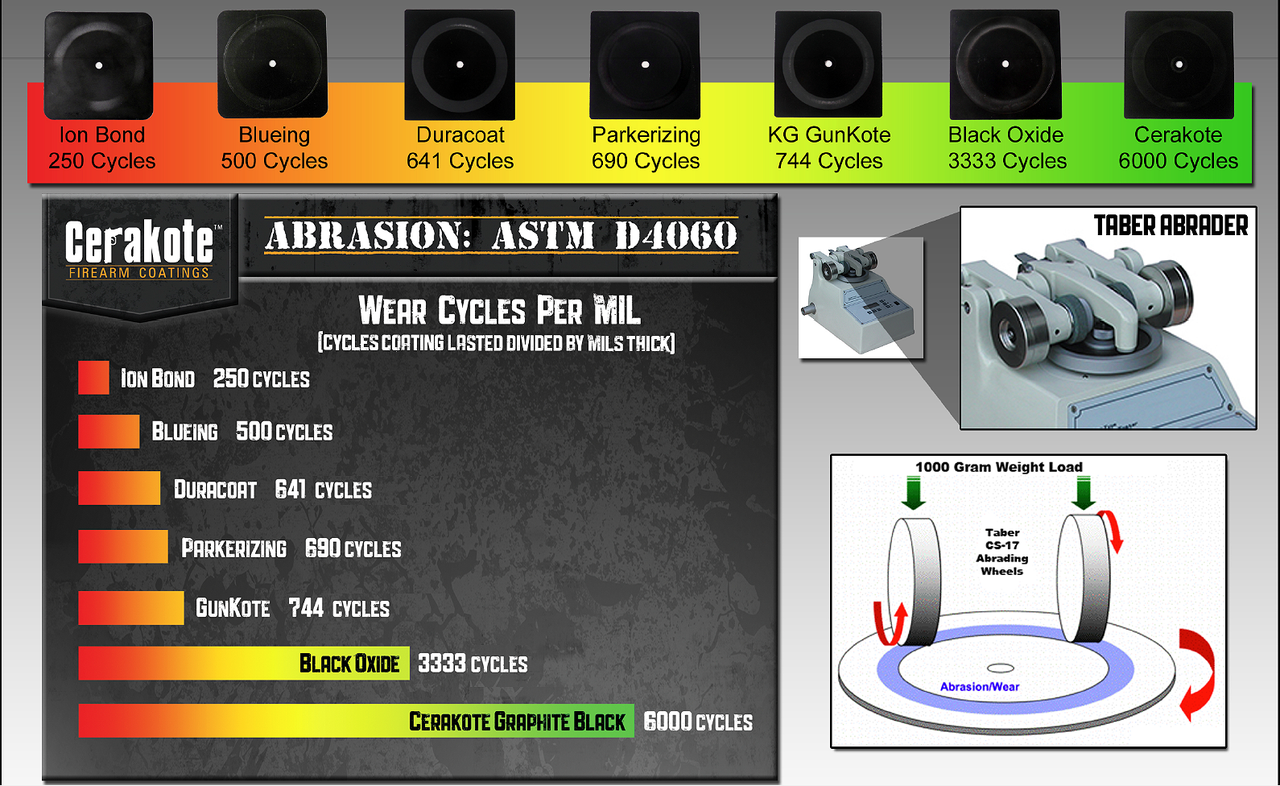The width and height of the screenshot is (1280, 786).
Task: Click the "744 cycles" value in the bar chart
Action: pyautogui.click(x=339, y=608)
